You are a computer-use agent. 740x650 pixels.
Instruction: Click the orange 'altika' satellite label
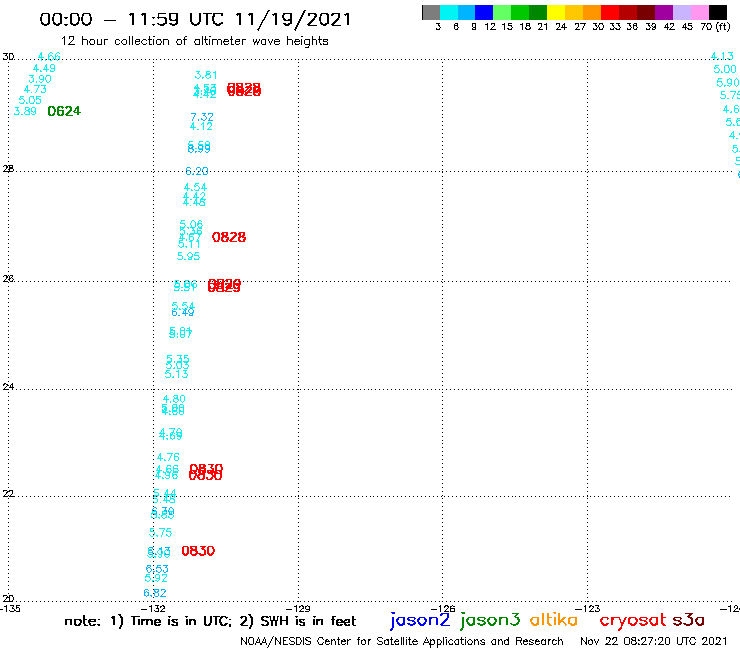tap(553, 620)
